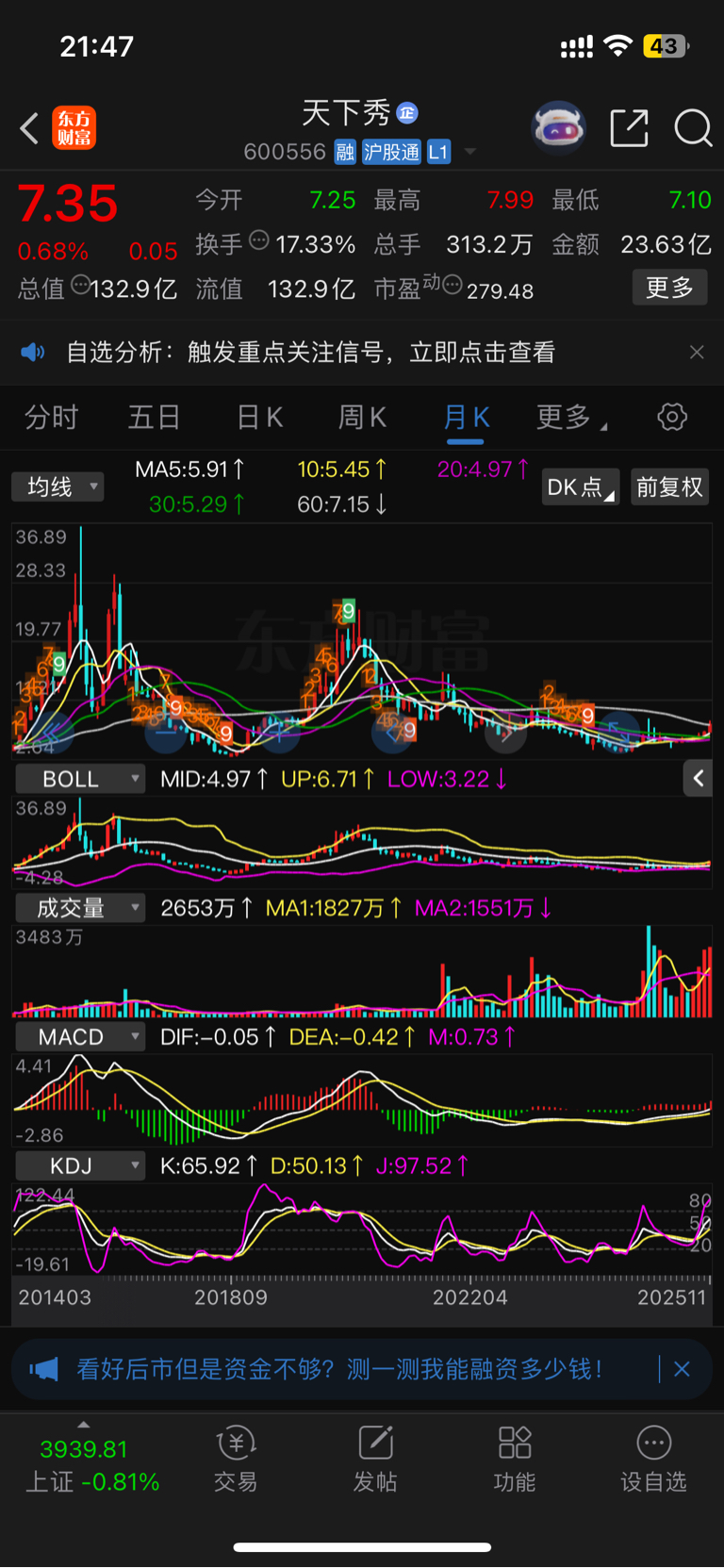
Task: Tap the share export icon
Action: click(629, 127)
